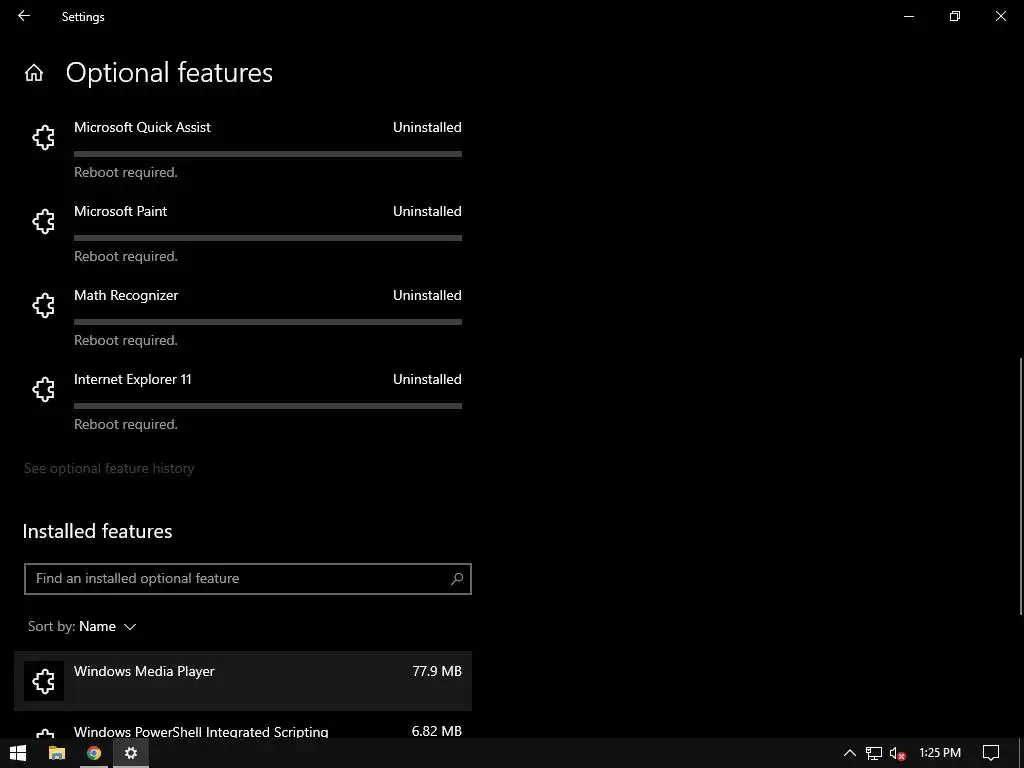1024x768 pixels.
Task: Click the Math Recognizer puzzle icon
Action: [x=44, y=306]
